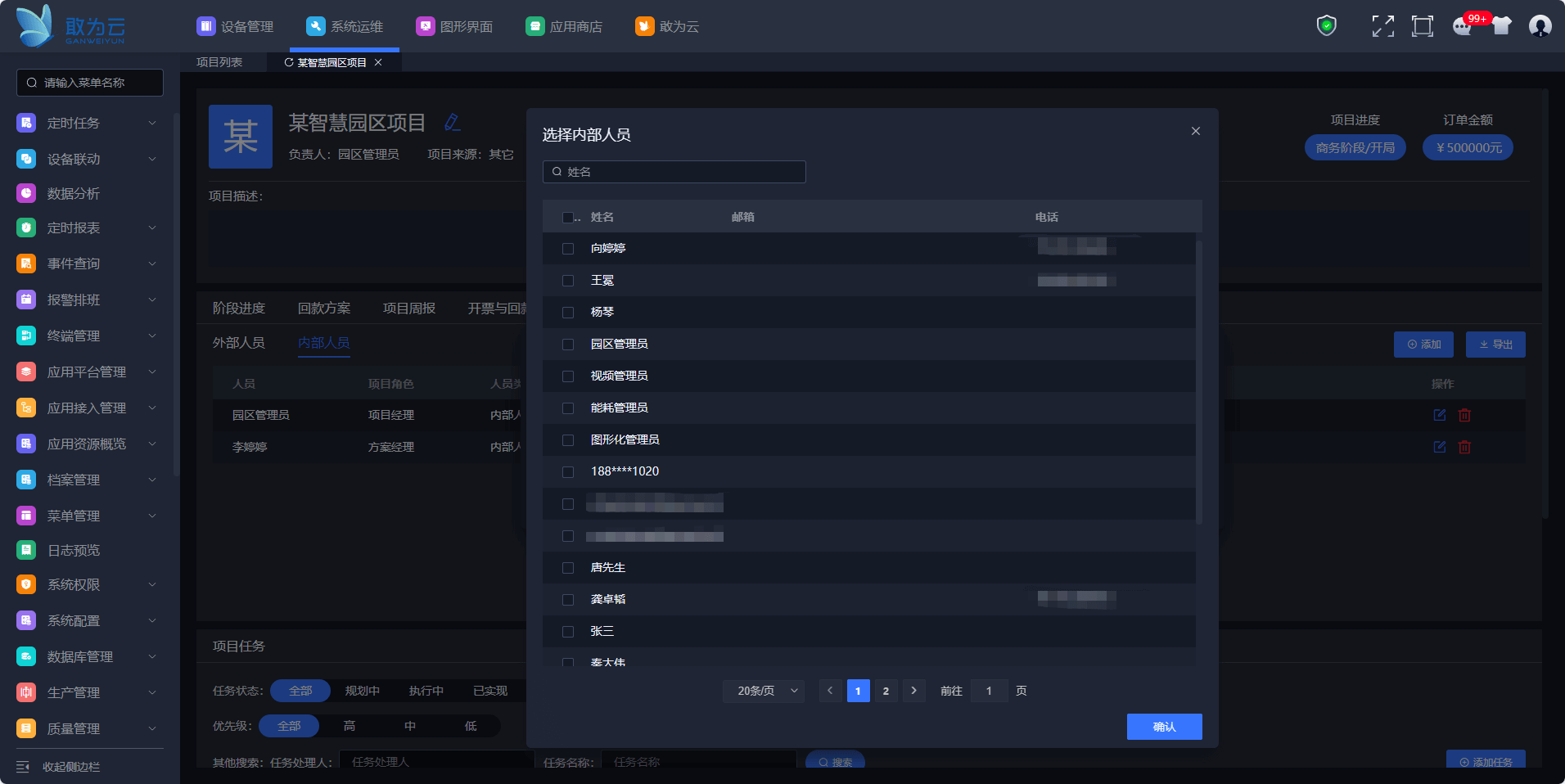Screen dimensions: 1565x784
Task: Switch to the 设备管理 top menu
Action: pos(236,26)
